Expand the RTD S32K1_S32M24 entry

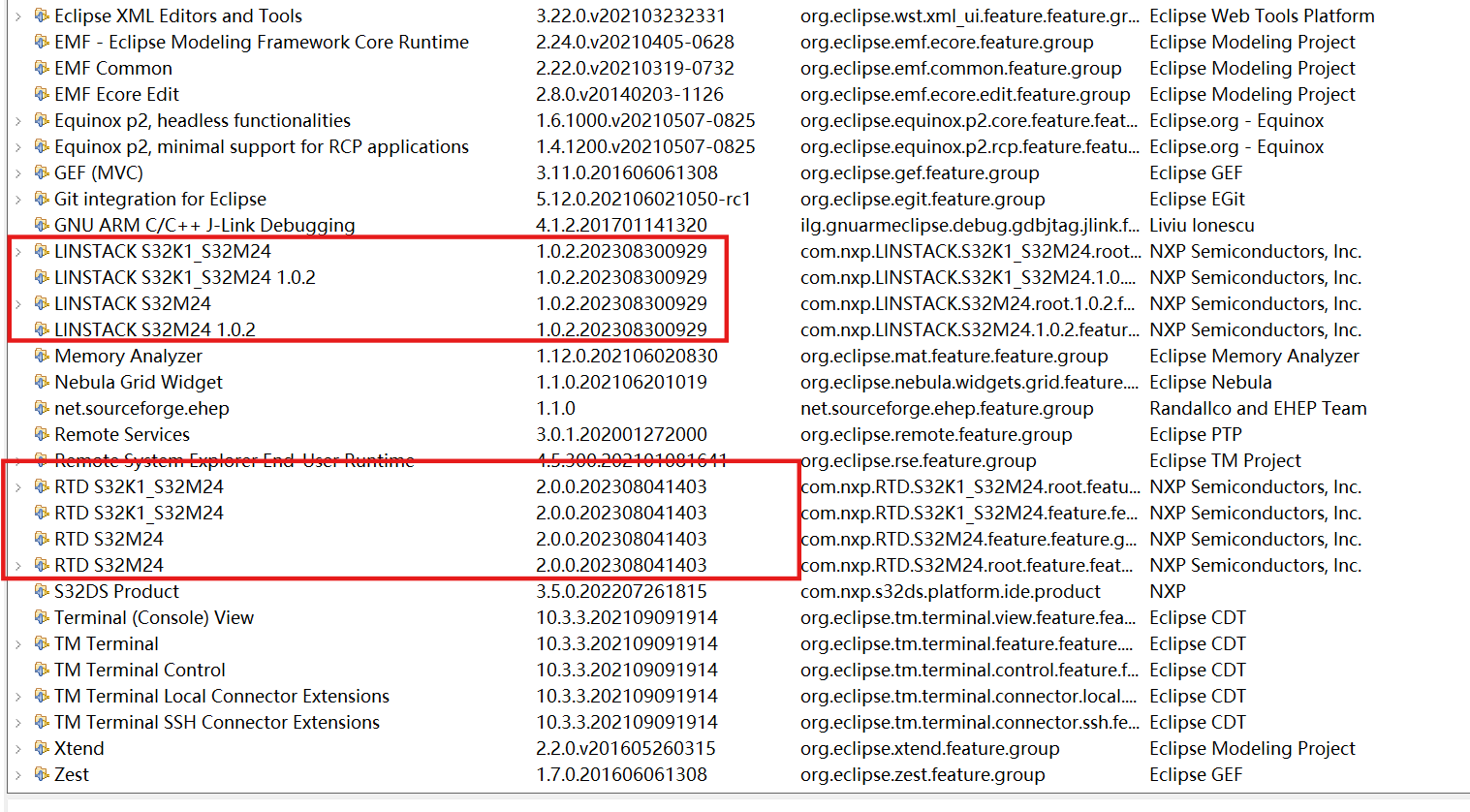click(19, 486)
